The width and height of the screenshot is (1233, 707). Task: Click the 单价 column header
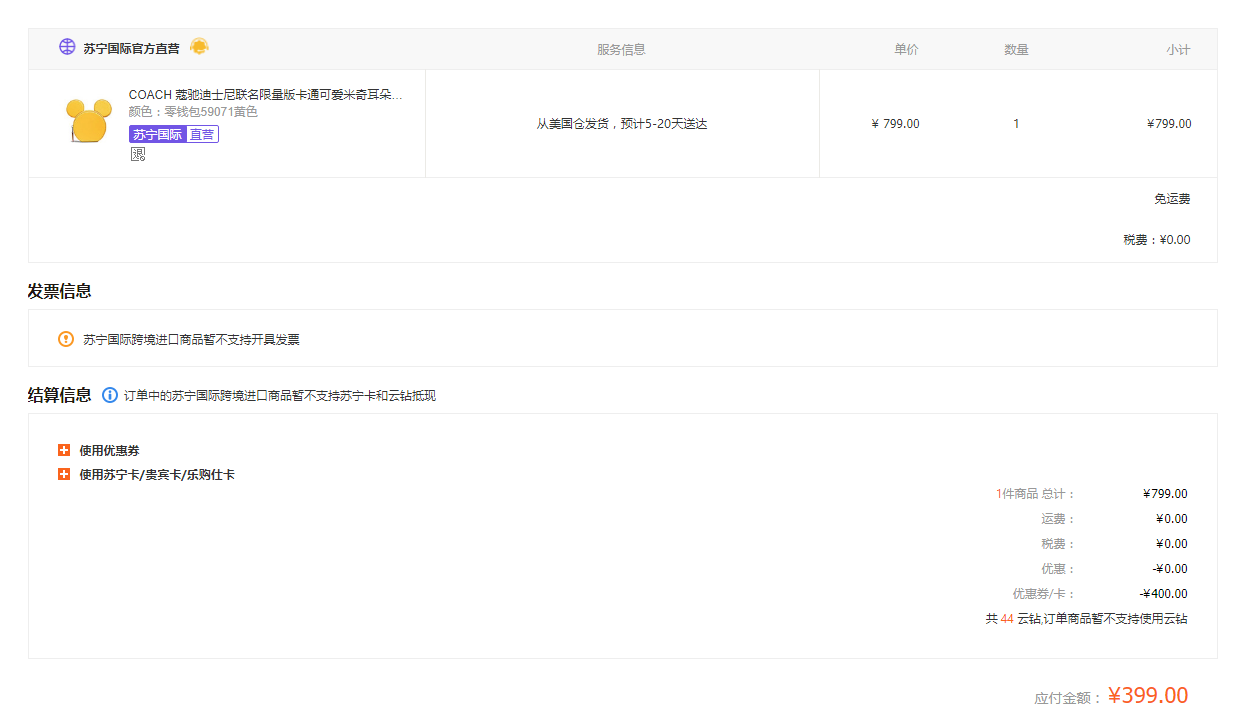tap(906, 49)
